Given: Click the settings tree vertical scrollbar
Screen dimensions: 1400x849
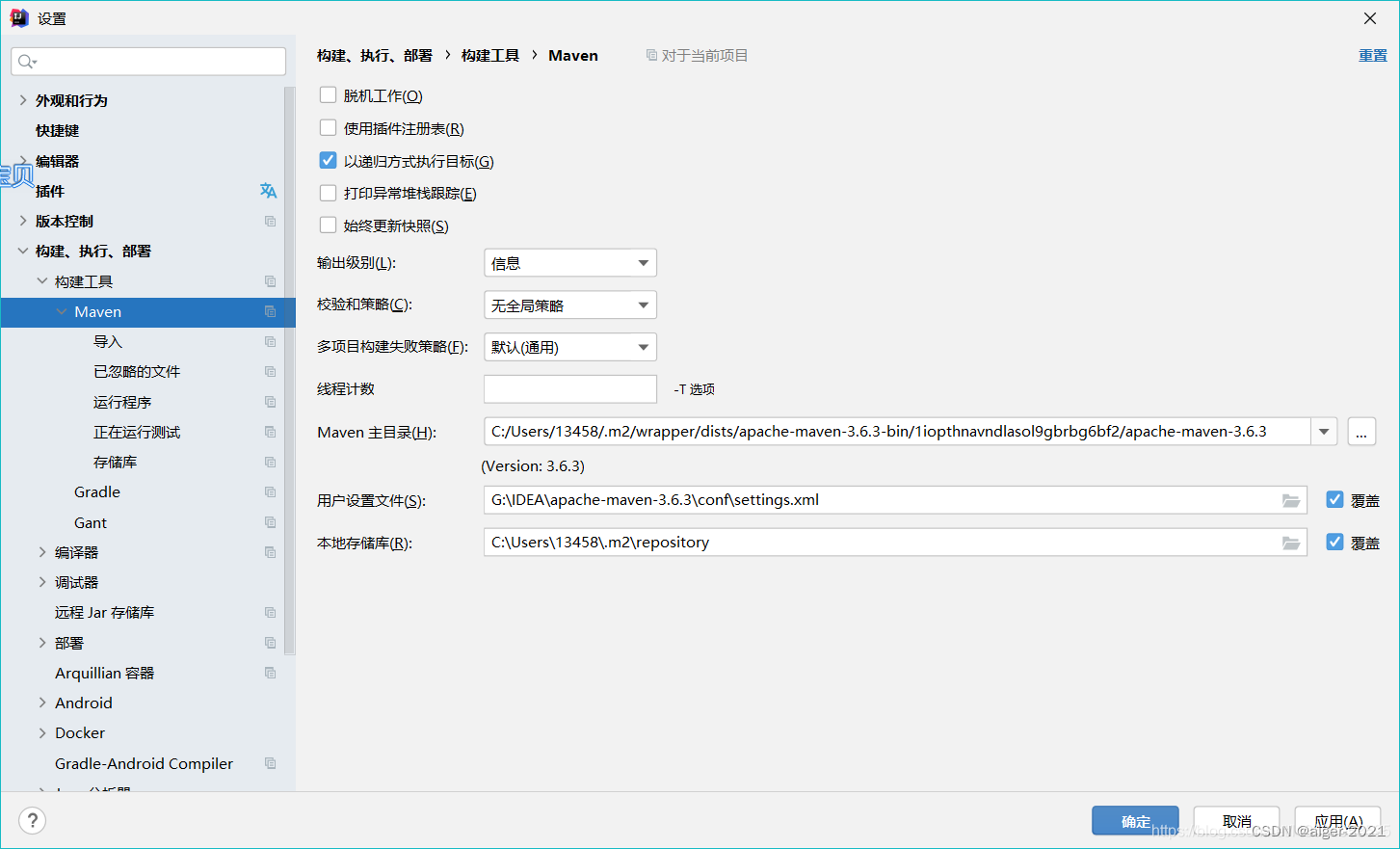Looking at the screenshot, I should pos(290,371).
